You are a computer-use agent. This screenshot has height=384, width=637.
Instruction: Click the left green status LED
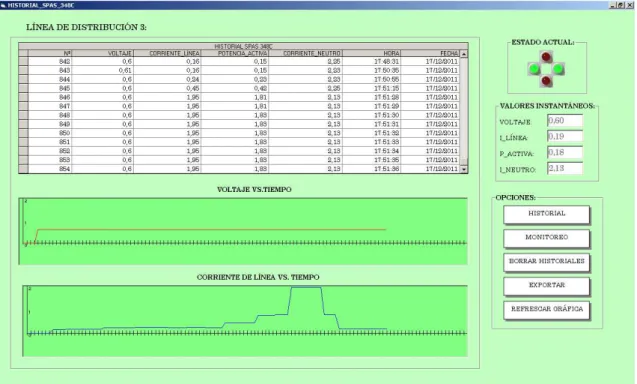(x=534, y=69)
